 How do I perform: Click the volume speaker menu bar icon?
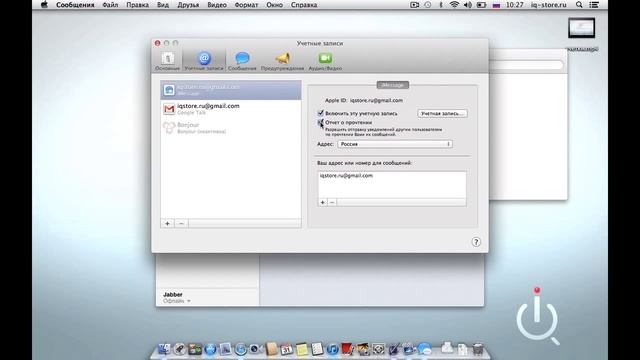tap(468, 5)
